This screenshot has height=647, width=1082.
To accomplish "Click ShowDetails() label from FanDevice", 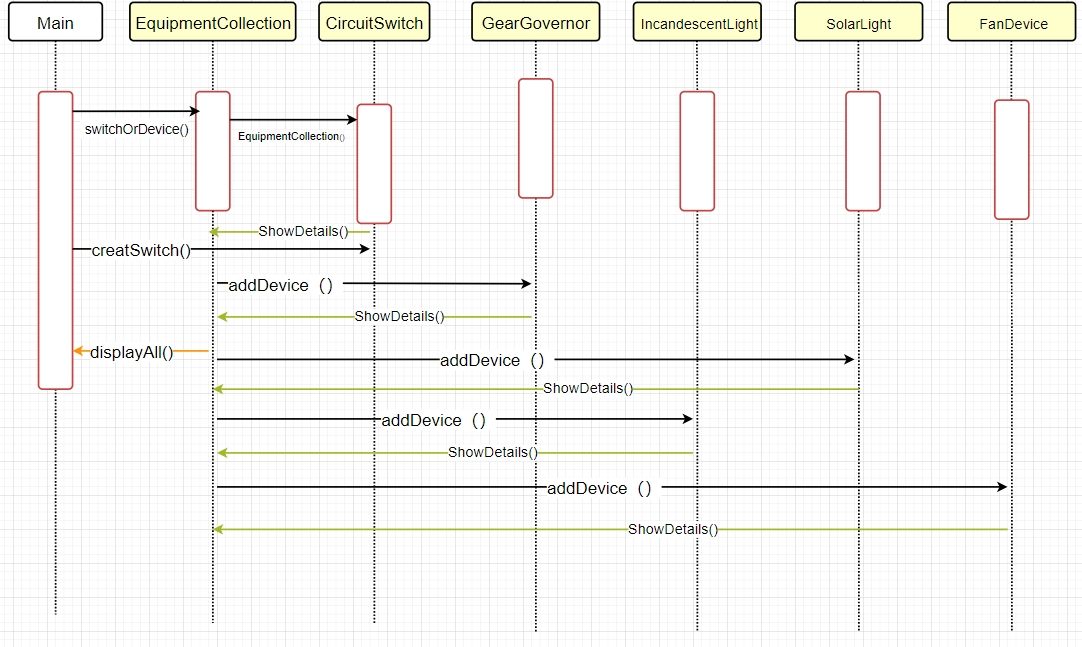I will tap(673, 529).
